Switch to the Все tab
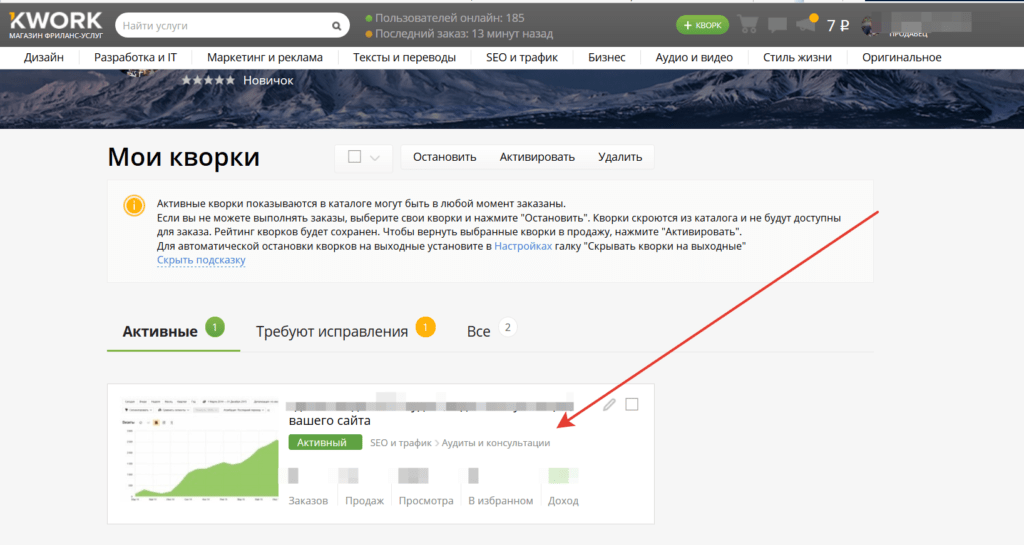The image size is (1024, 545). [x=478, y=331]
